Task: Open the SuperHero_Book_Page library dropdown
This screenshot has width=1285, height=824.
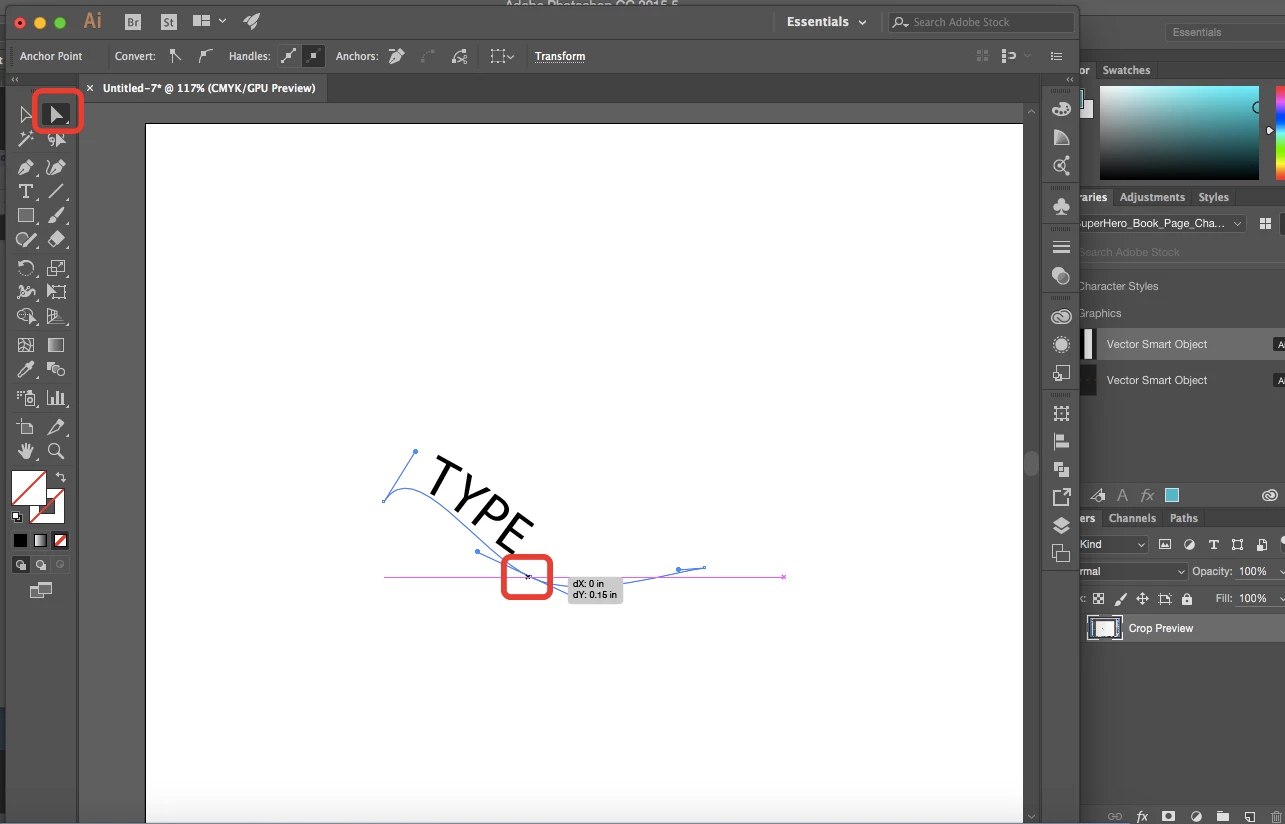Action: [x=1162, y=223]
